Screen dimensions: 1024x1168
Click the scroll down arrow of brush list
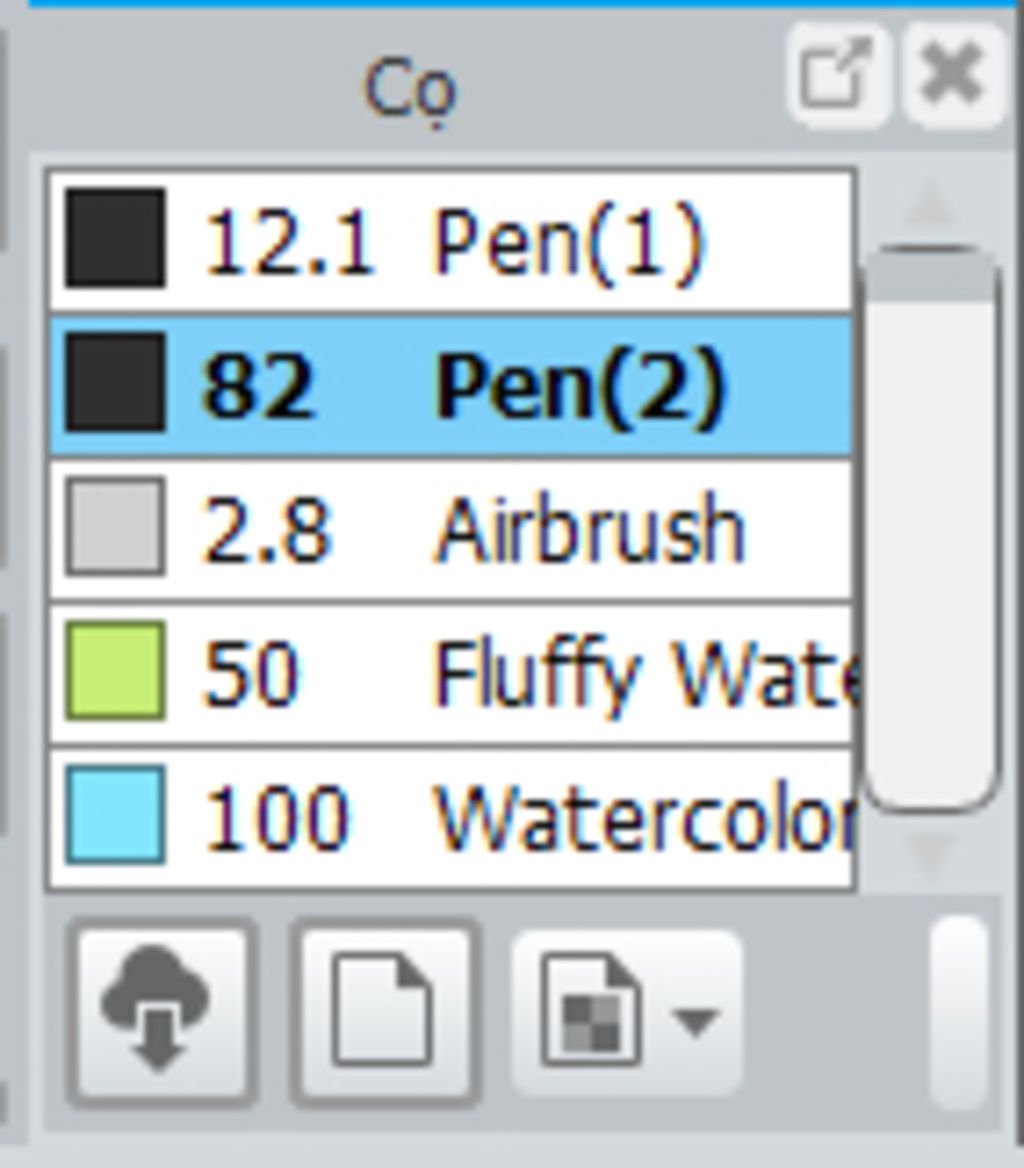click(930, 850)
